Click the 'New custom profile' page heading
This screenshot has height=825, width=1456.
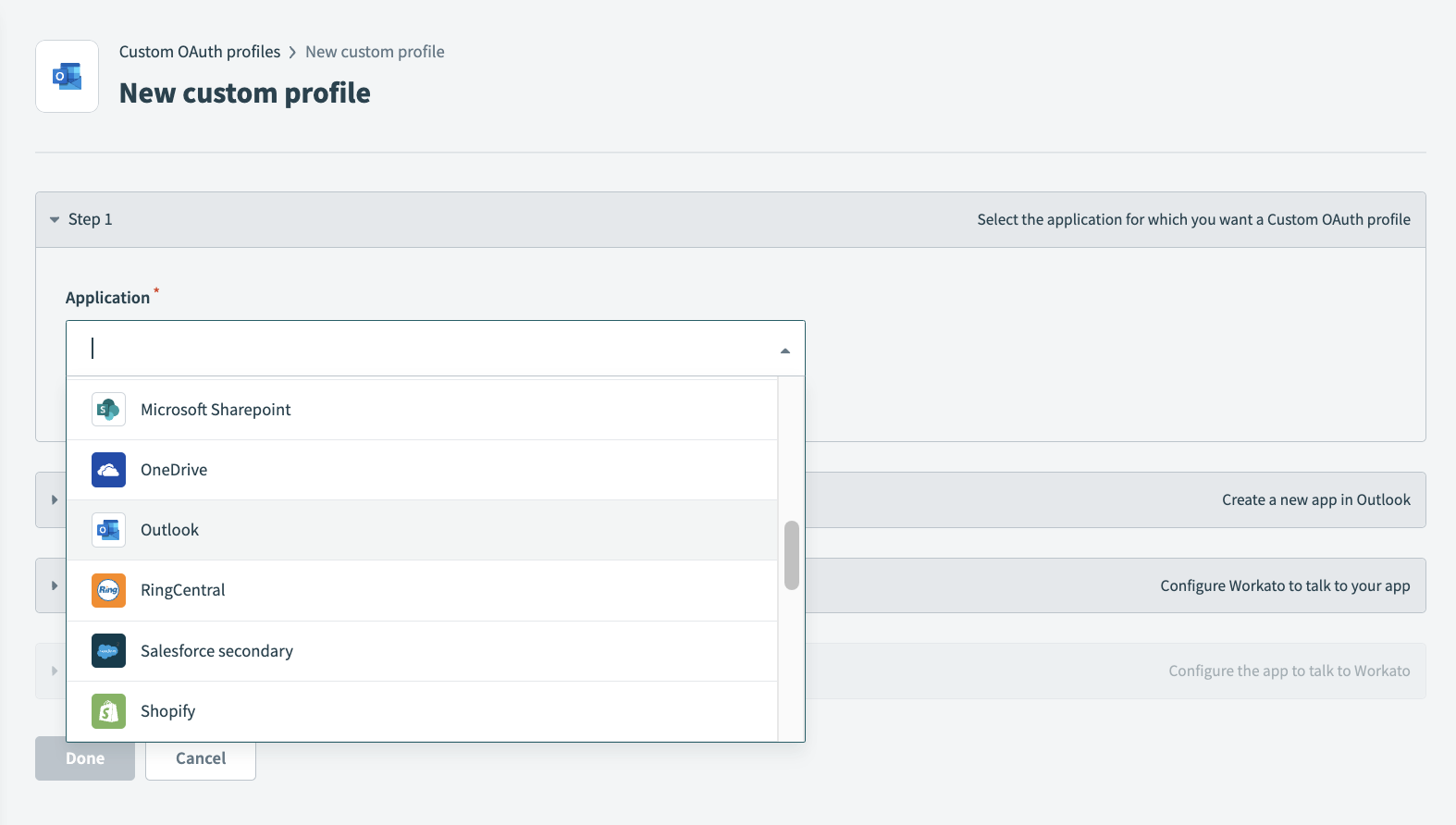pyautogui.click(x=245, y=93)
